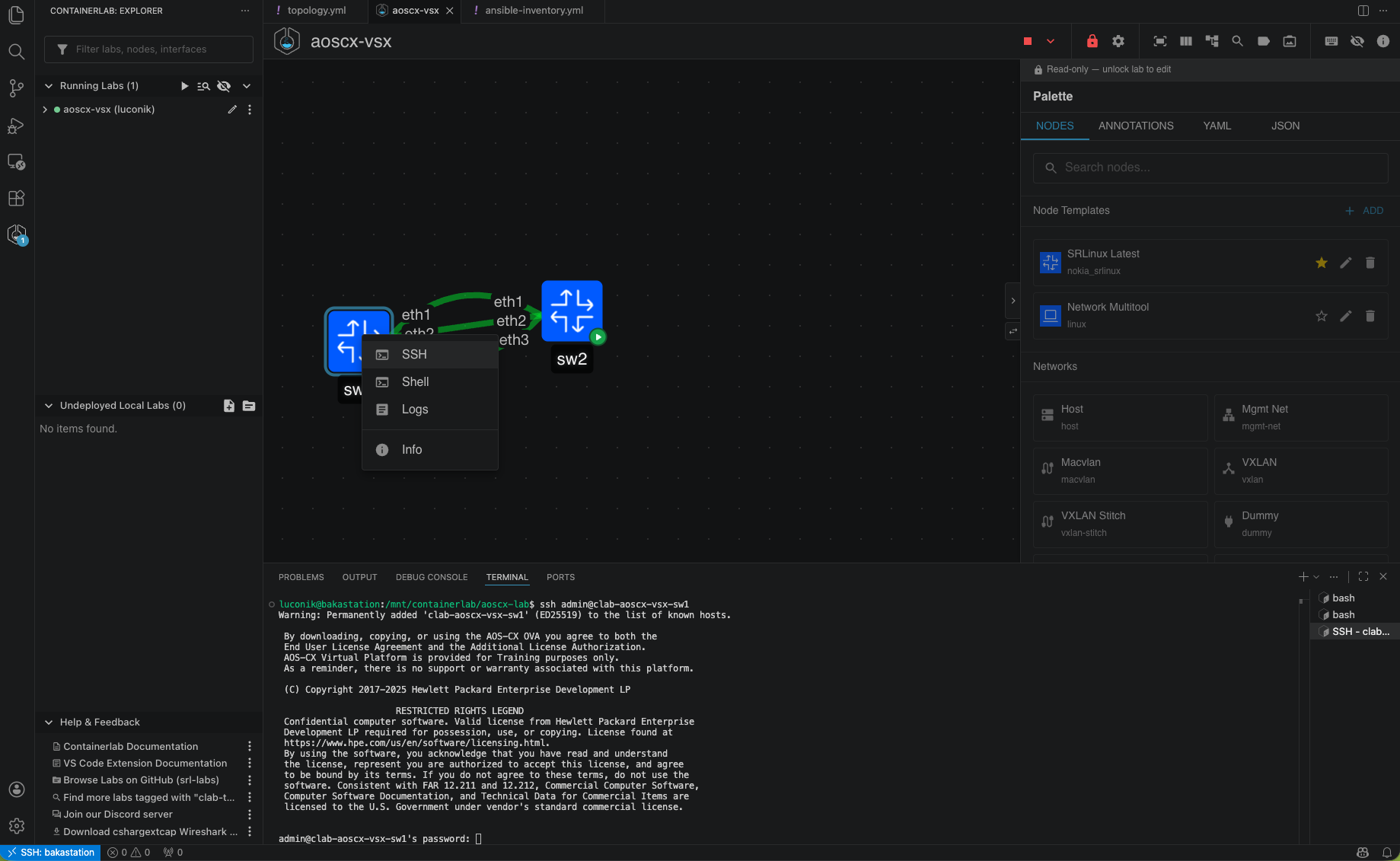Toggle the split columns view icon
Screen dimensions: 1400x861
(1186, 41)
